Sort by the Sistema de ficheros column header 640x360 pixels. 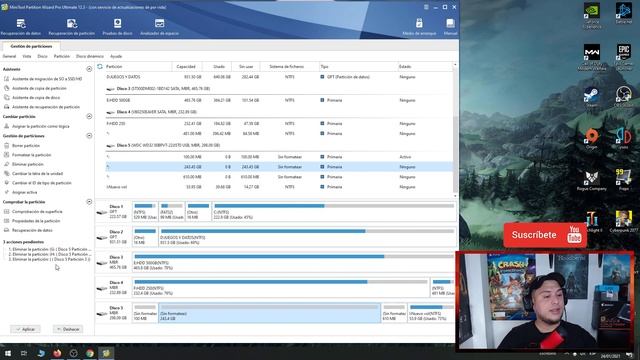tap(286, 67)
